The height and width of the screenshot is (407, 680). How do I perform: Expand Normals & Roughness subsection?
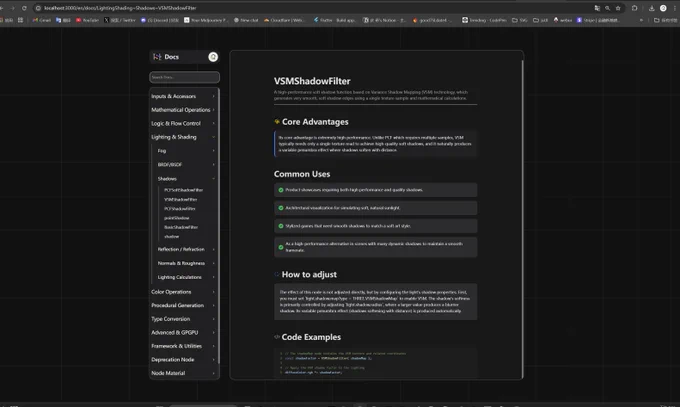186,263
